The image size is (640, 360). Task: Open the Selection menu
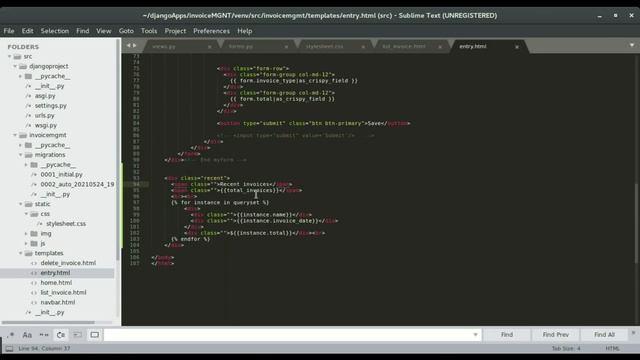tap(55, 31)
